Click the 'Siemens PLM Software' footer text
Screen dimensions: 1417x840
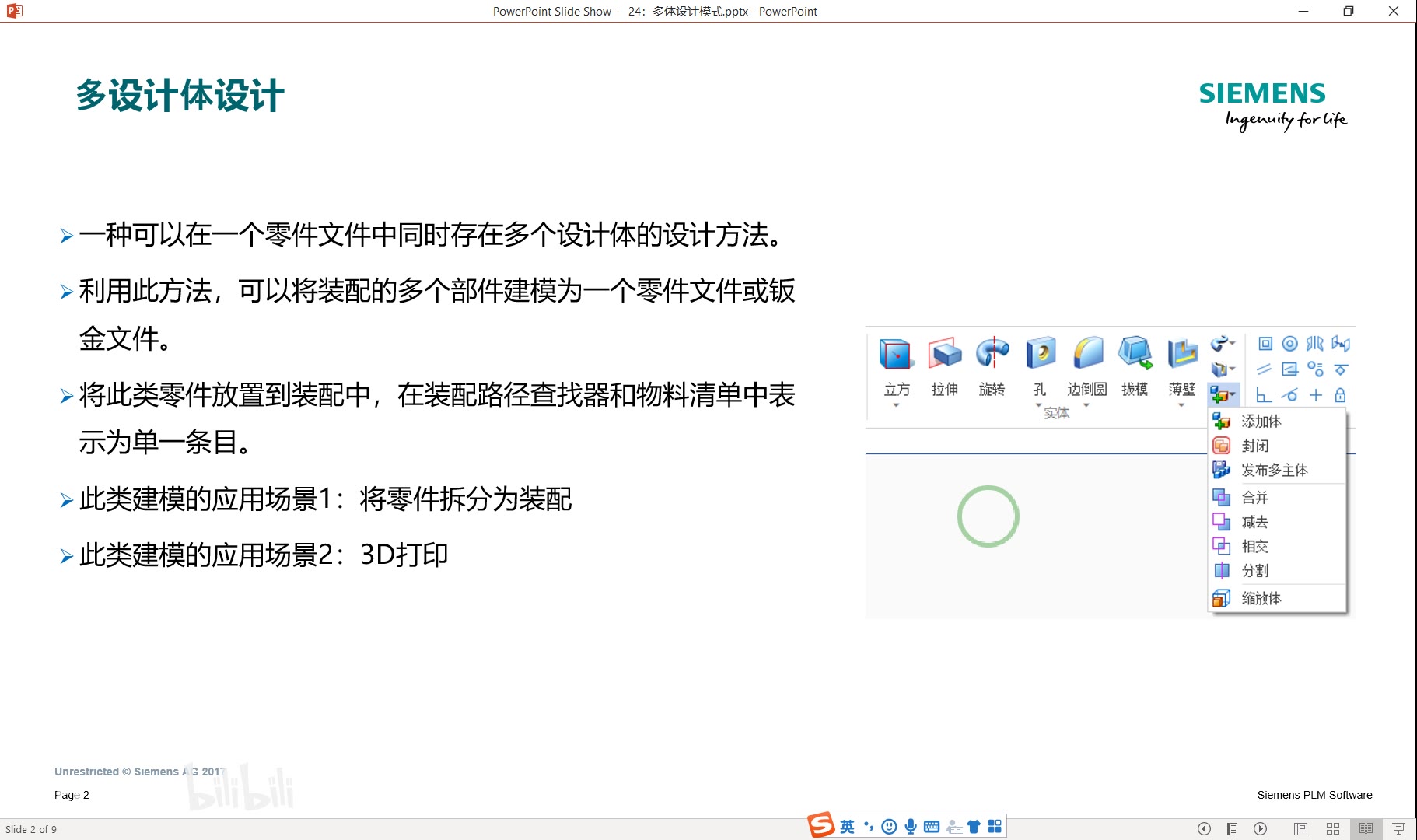click(x=1314, y=795)
